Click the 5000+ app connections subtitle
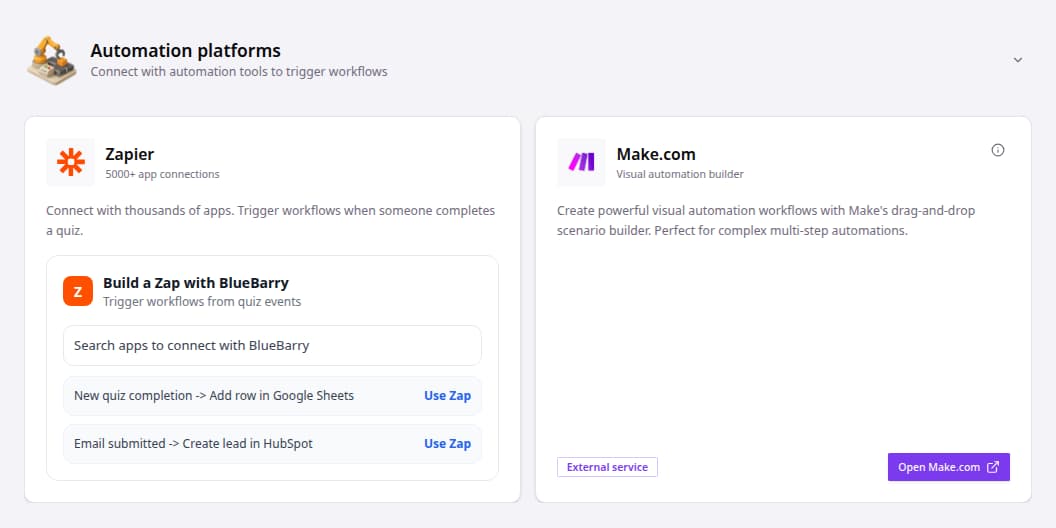Image resolution: width=1056 pixels, height=528 pixels. (x=162, y=174)
